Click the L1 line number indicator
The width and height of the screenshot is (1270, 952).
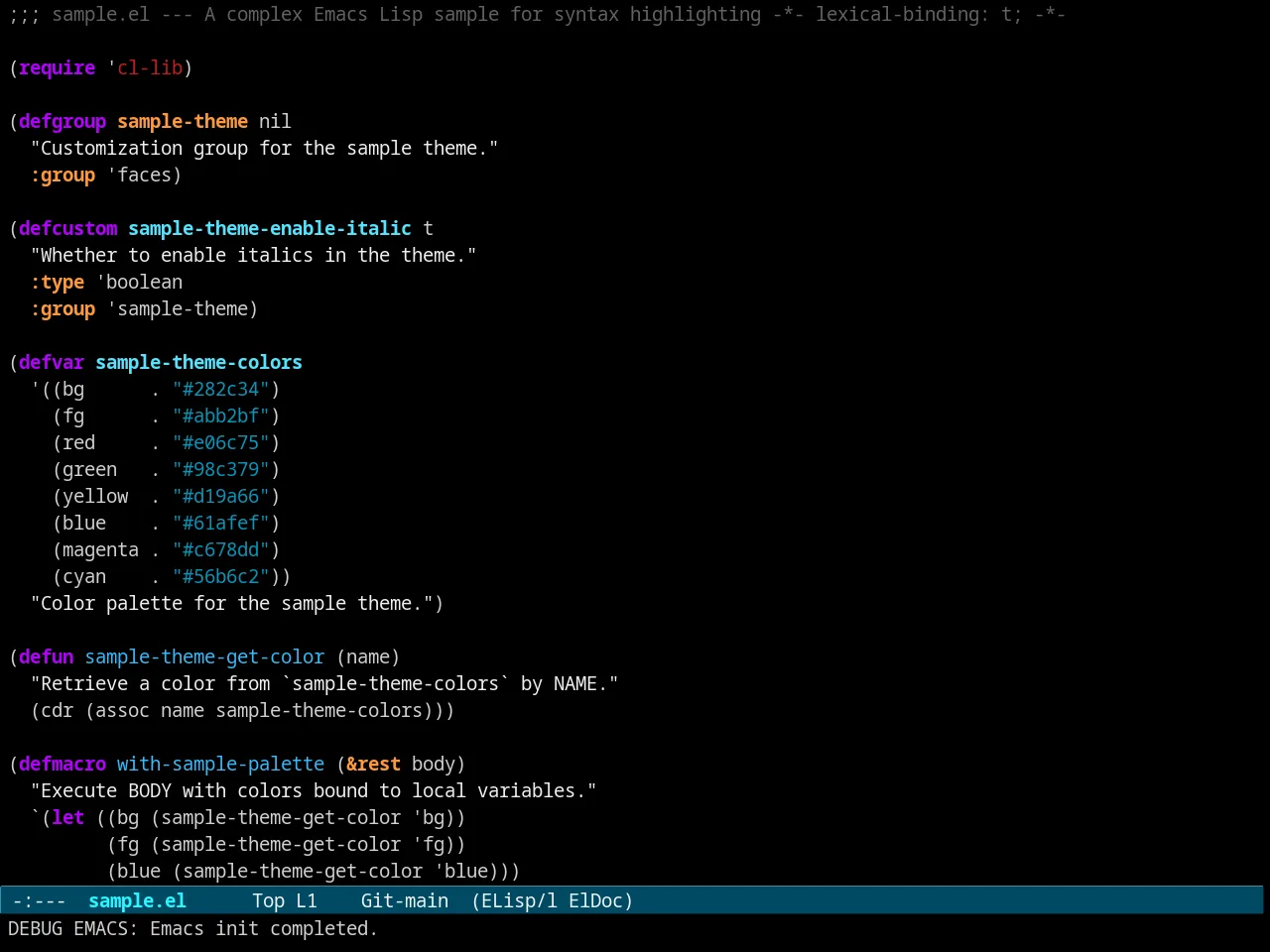click(x=307, y=900)
